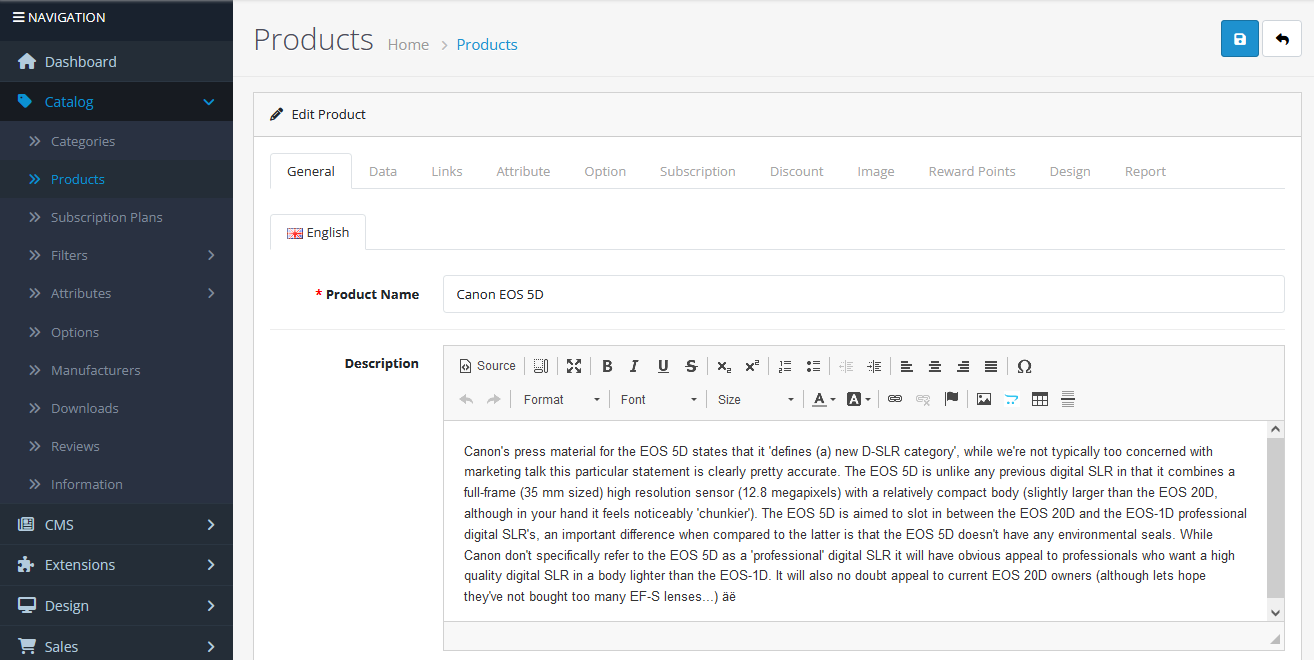Expand the Extensions menu
This screenshot has height=660, width=1314.
point(116,565)
